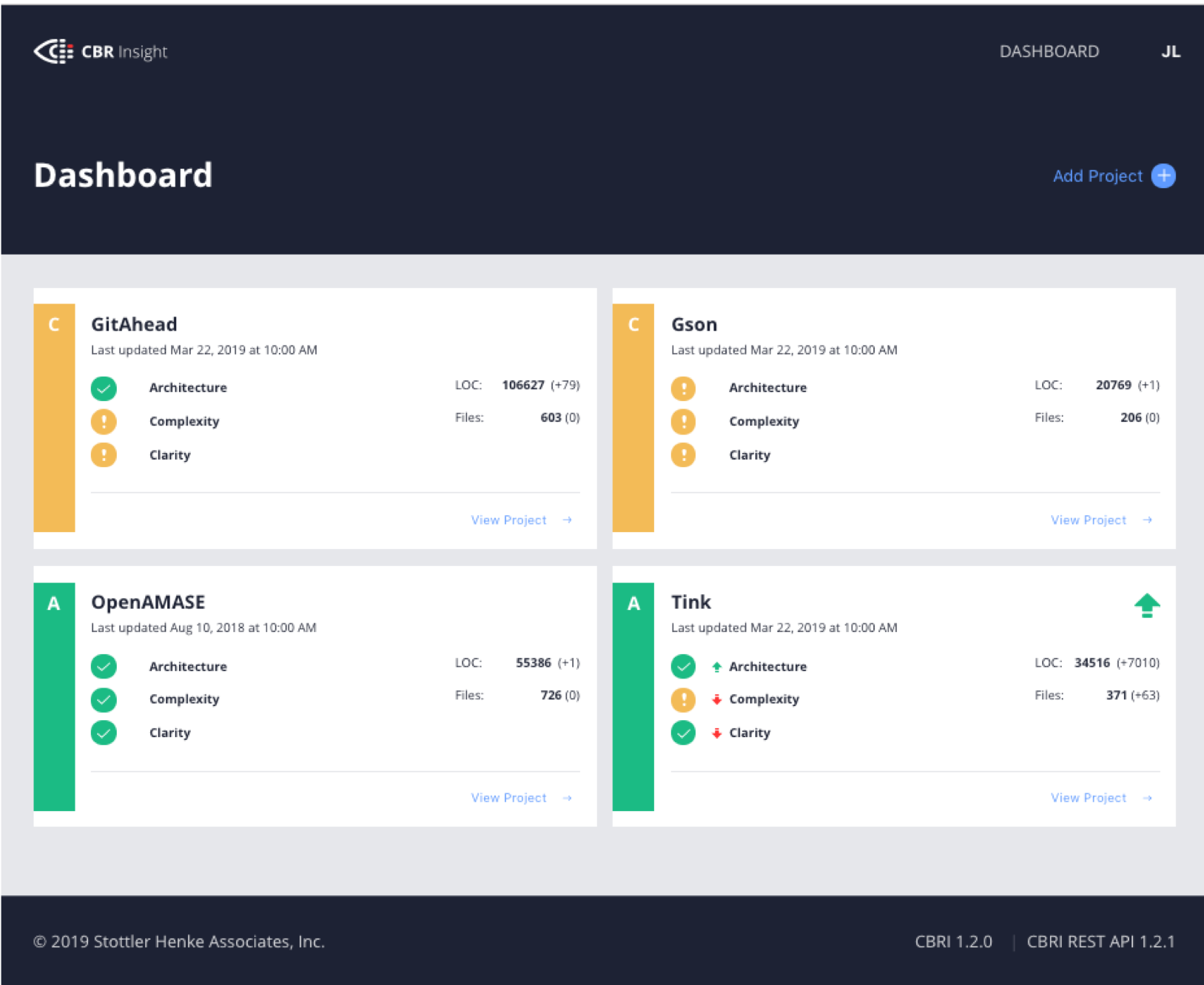Click the View Project link for OpenAMASE
This screenshot has width=1204, height=985.
[x=508, y=798]
